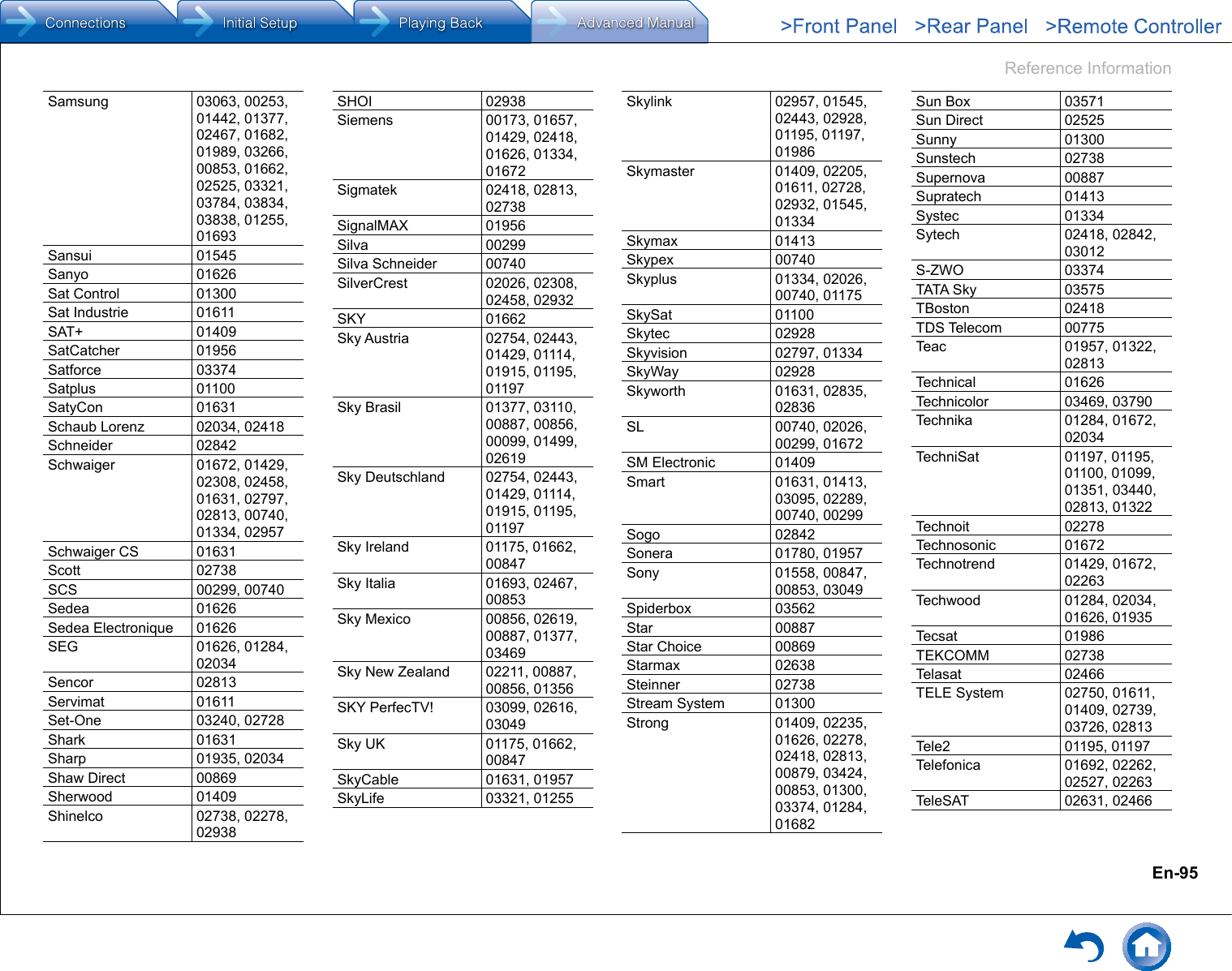Select the Supernova entry
Image resolution: width=1232 pixels, height=971 pixels.
950,178
